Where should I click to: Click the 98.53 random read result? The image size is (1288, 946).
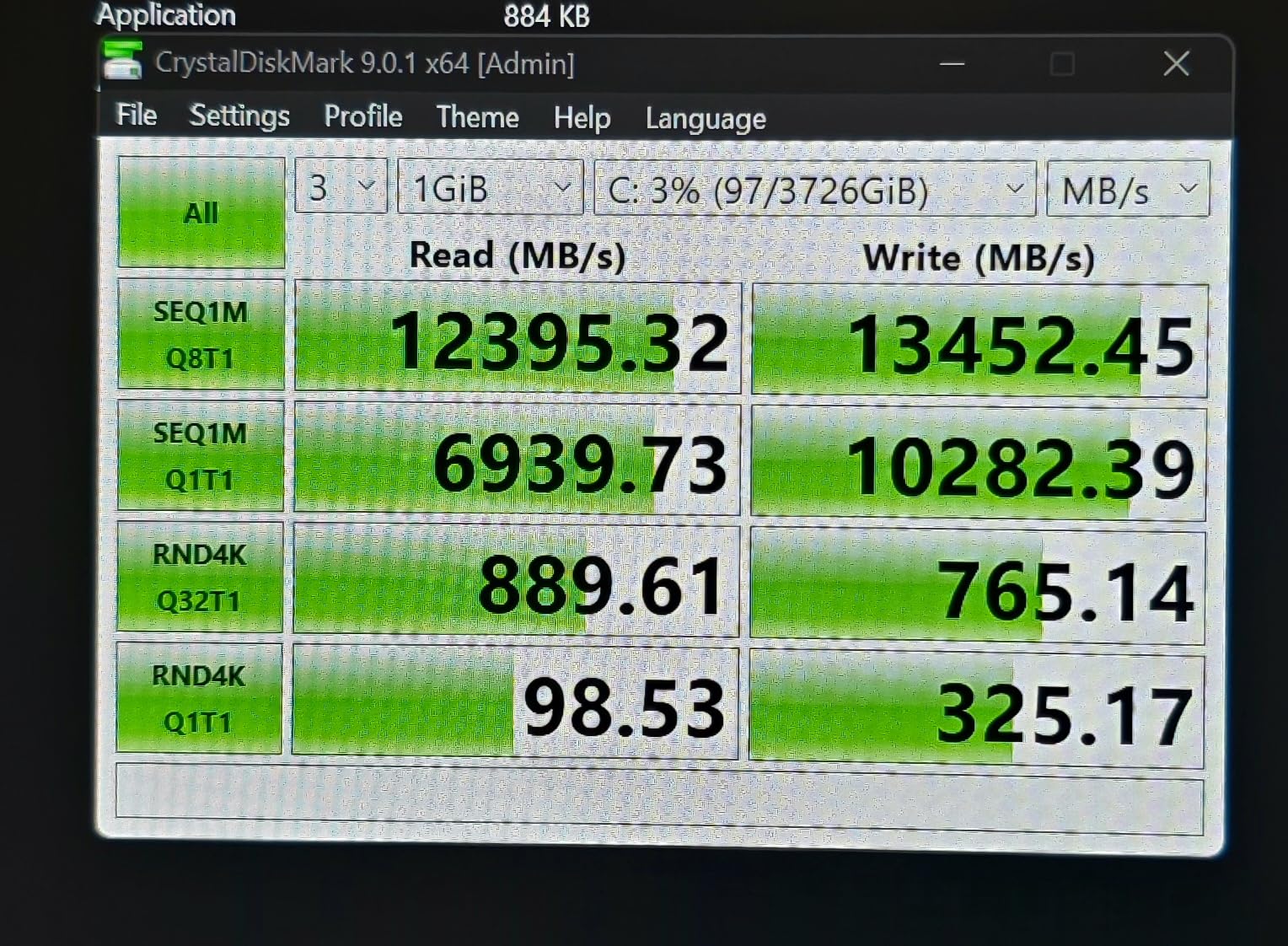[515, 703]
